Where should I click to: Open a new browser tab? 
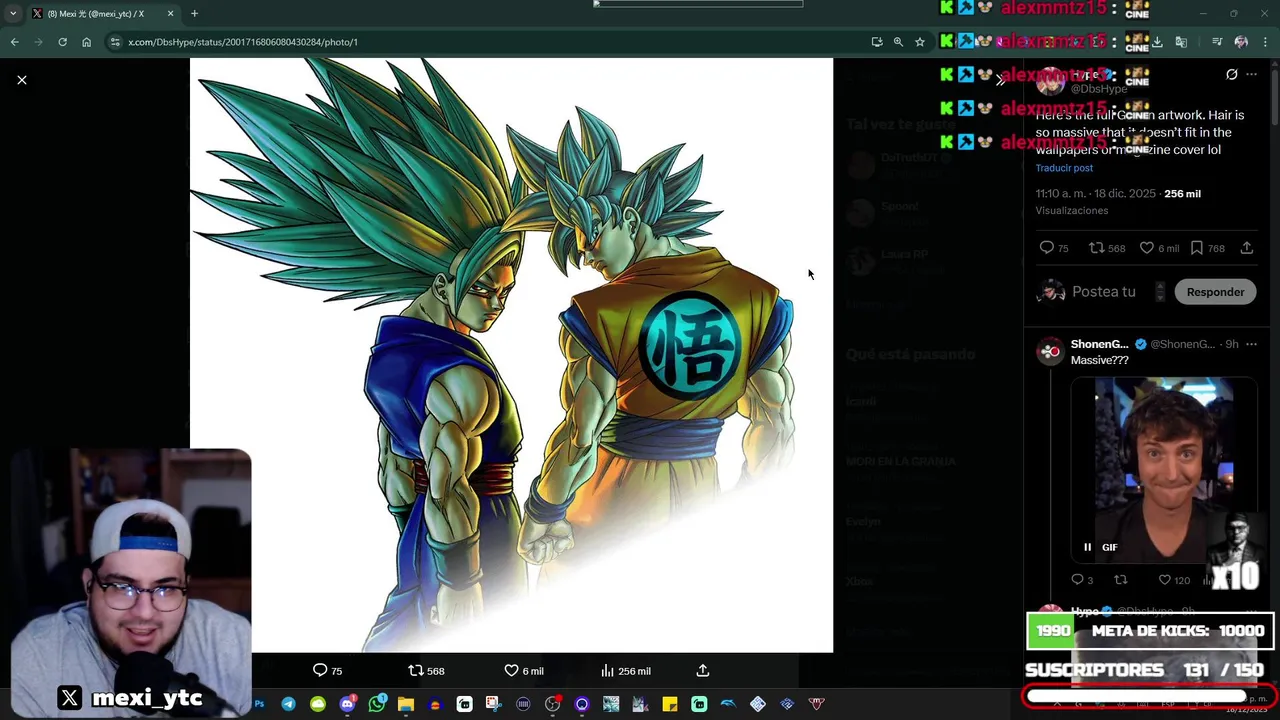point(194,14)
